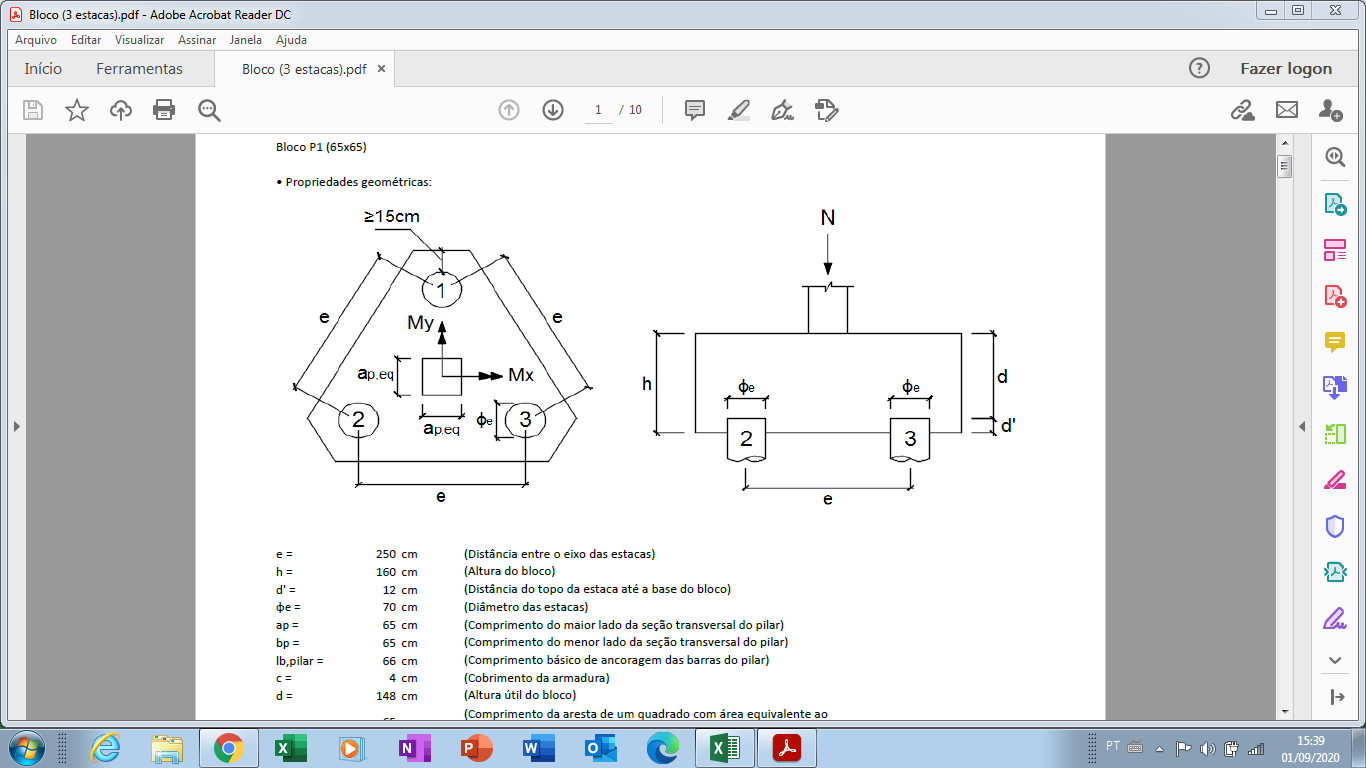
Task: Click the stamp tool in toolbar
Action: coord(826,110)
